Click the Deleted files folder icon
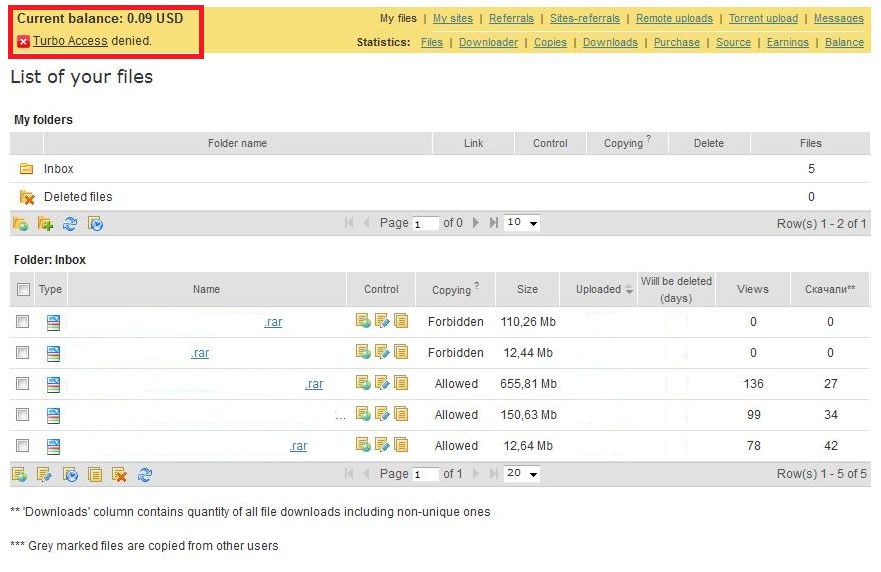 point(27,197)
